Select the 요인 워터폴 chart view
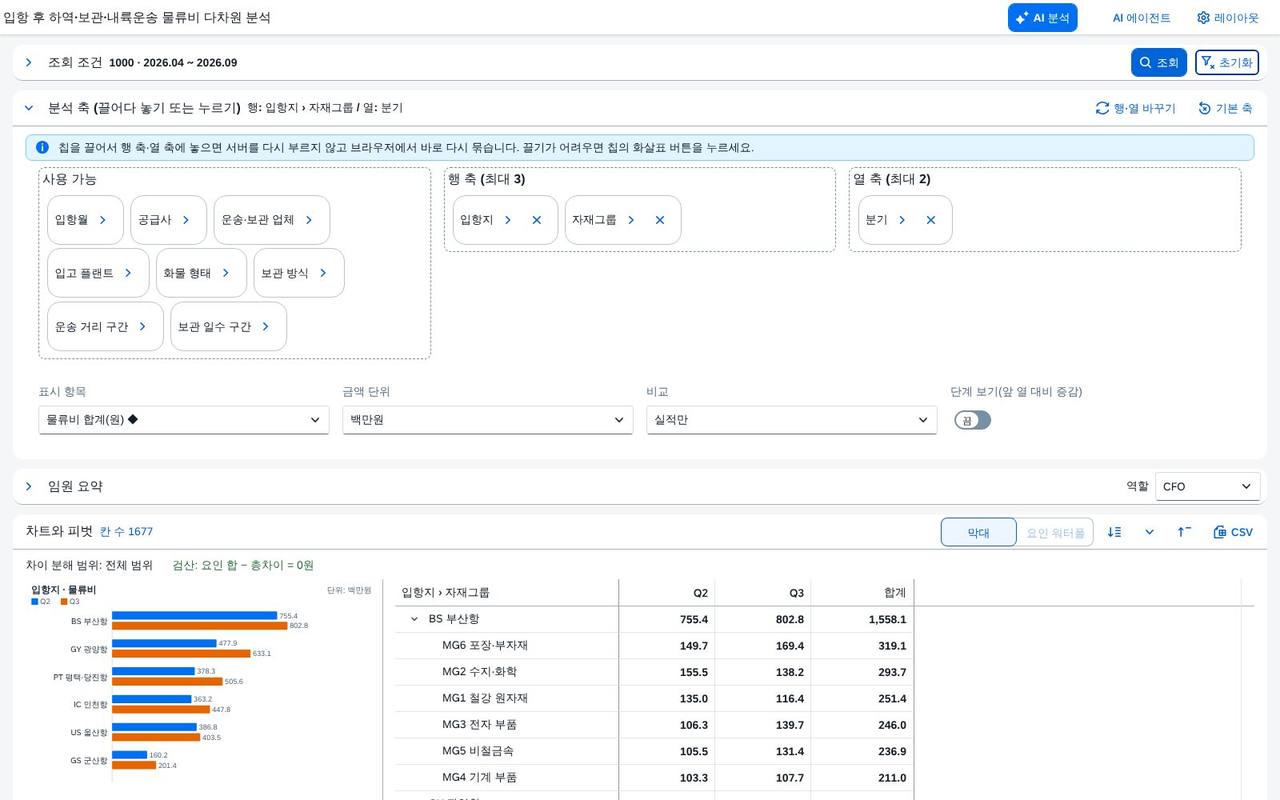1280x800 pixels. 1055,532
